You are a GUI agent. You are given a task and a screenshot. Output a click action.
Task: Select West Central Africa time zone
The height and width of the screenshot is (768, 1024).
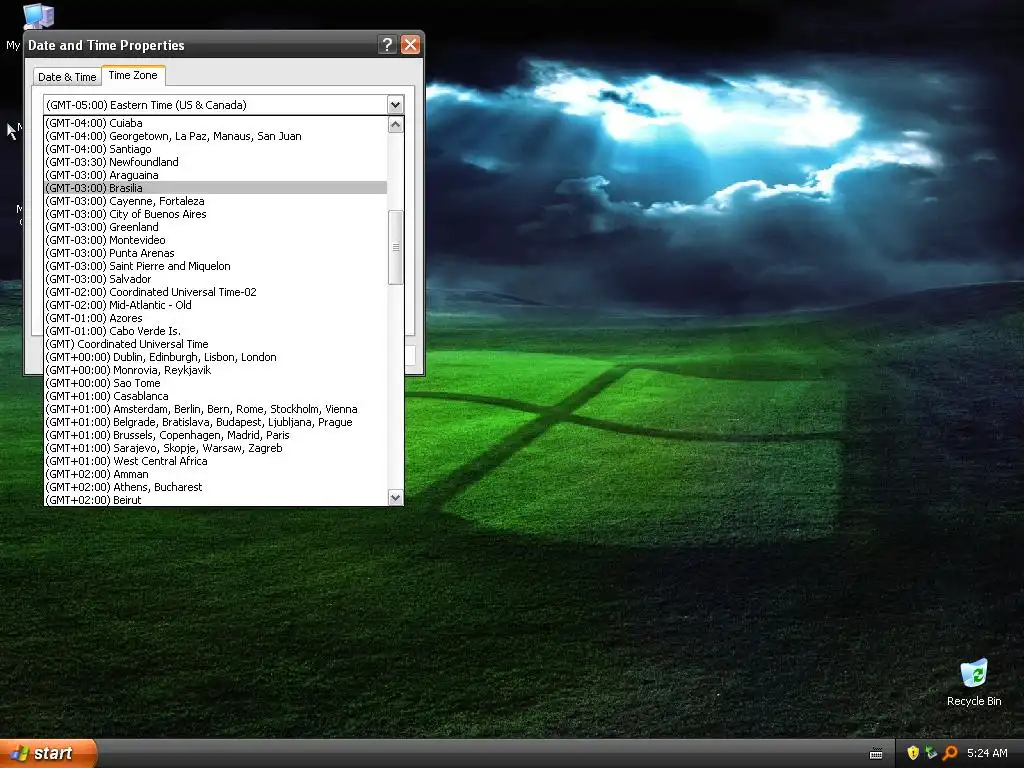tap(216, 461)
